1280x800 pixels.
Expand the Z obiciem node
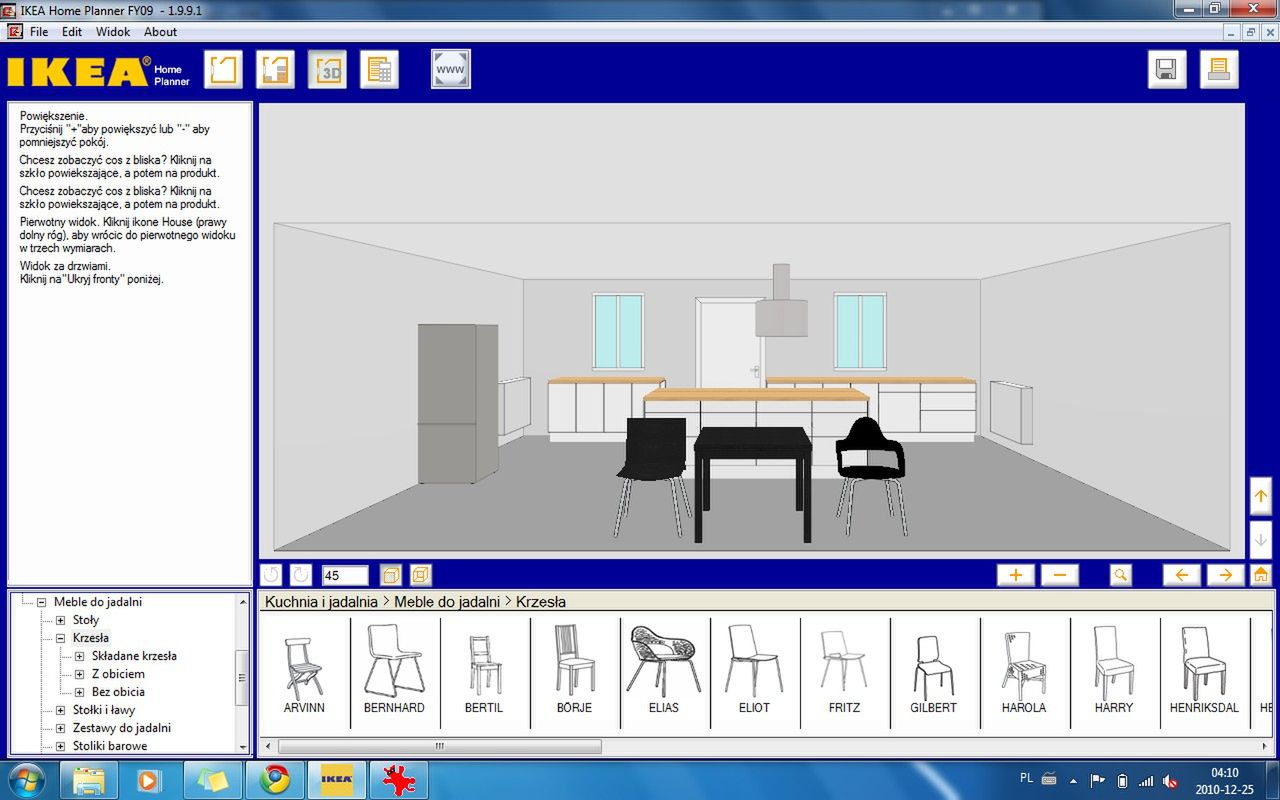[80, 675]
